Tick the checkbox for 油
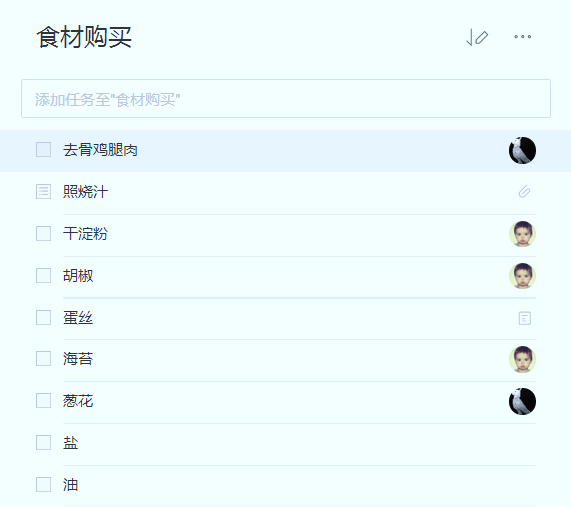Screen dimensions: 571x507 [43, 484]
